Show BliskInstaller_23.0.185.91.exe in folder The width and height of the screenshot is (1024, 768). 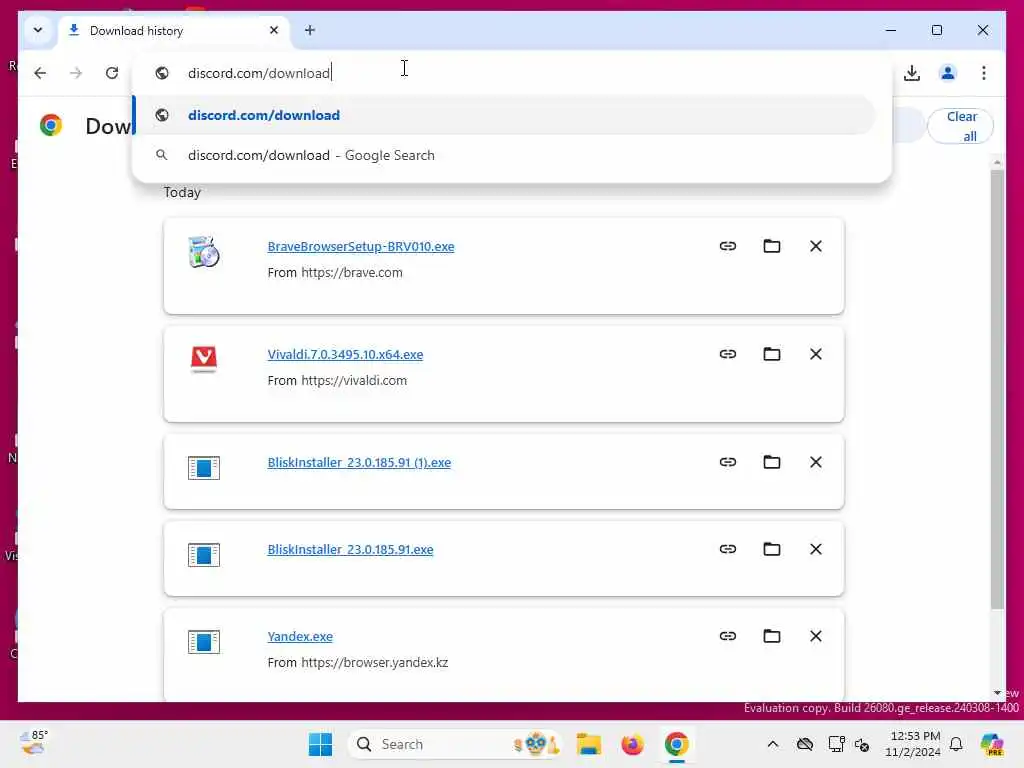(x=772, y=549)
